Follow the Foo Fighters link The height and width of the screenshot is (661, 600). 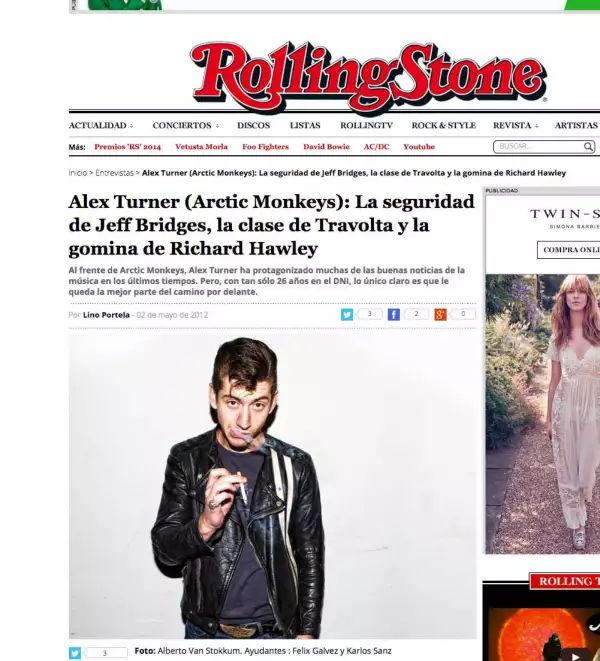pyautogui.click(x=265, y=147)
